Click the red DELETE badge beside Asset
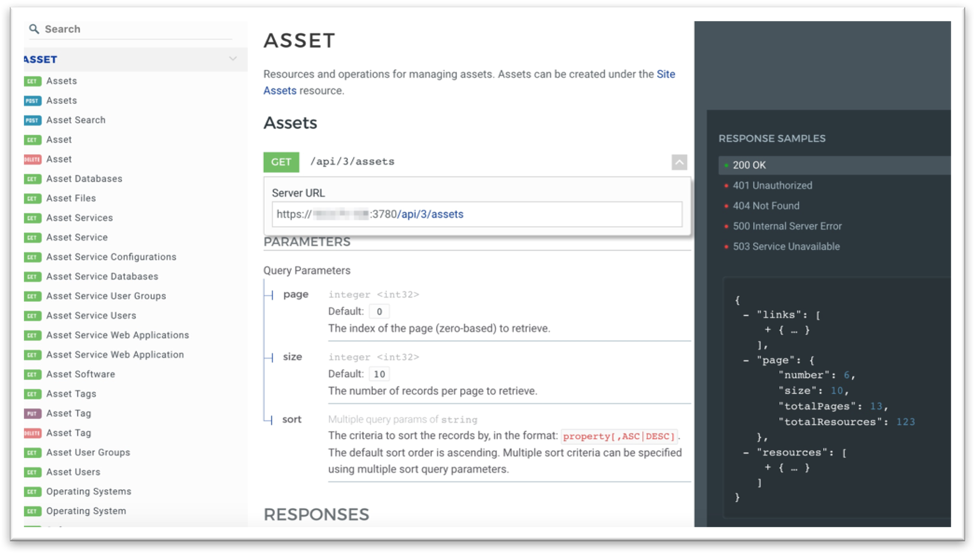This screenshot has width=975, height=554. click(x=32, y=159)
